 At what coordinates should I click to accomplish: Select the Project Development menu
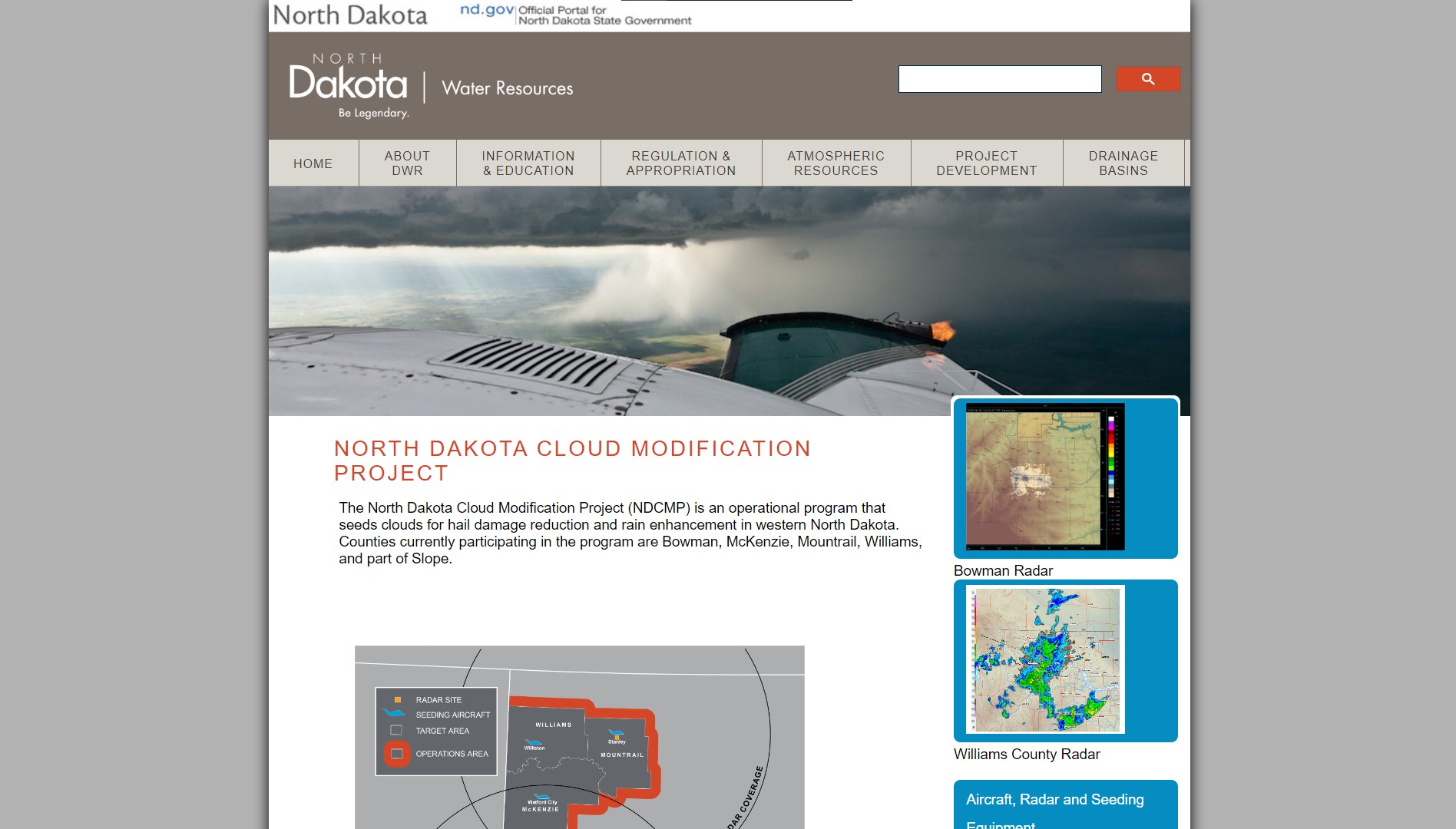(x=986, y=163)
